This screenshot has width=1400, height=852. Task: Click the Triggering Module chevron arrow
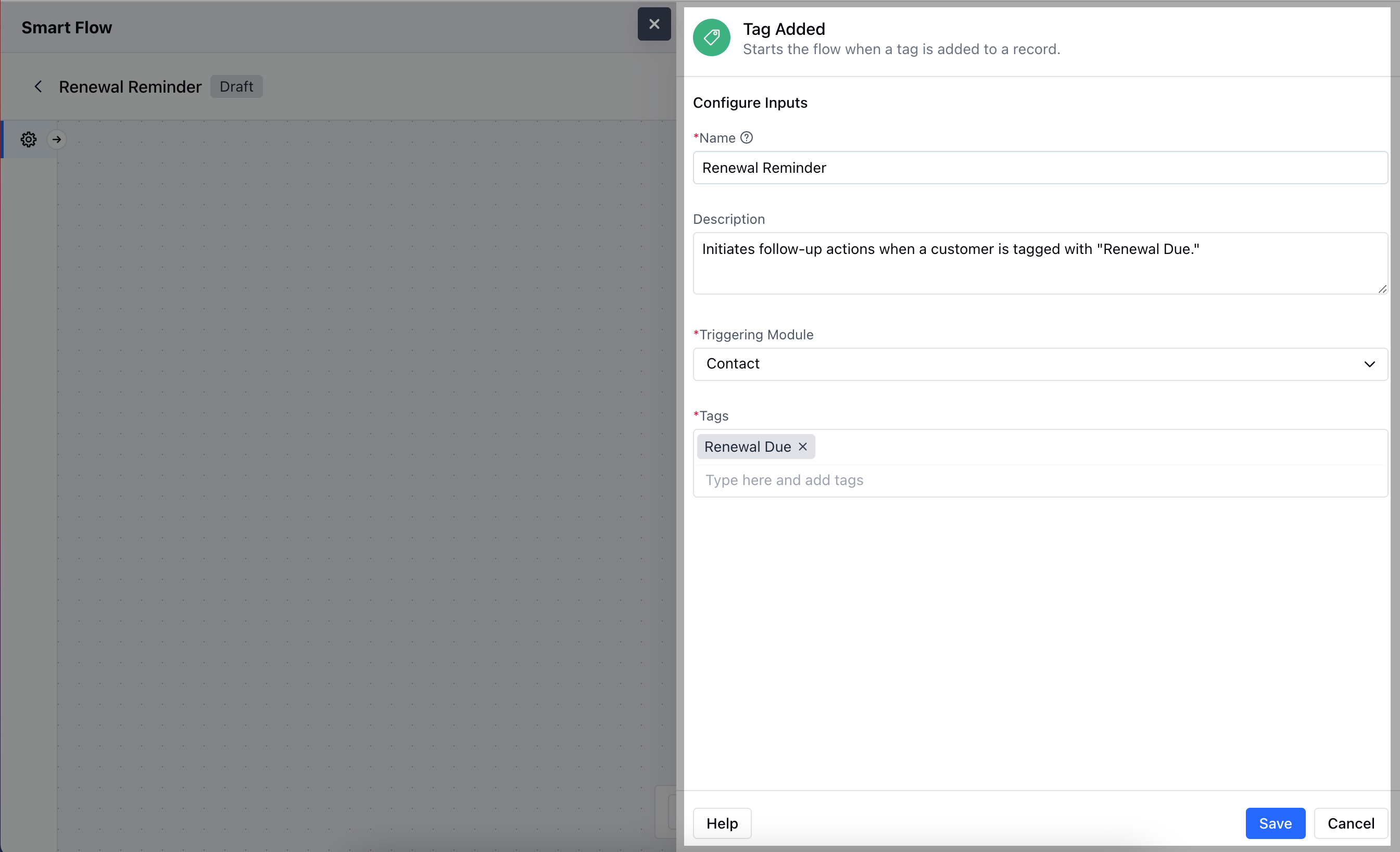click(x=1369, y=364)
